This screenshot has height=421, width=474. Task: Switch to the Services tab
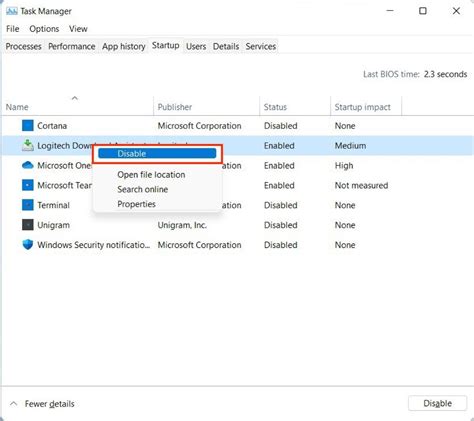[x=261, y=46]
